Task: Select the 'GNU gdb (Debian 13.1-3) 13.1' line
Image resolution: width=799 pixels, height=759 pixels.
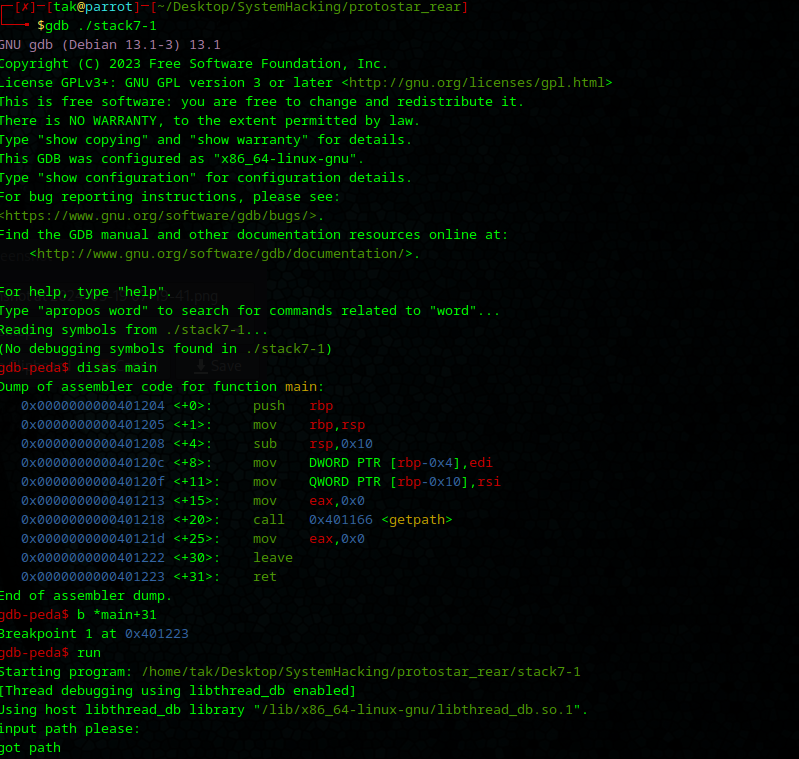Action: [110, 44]
